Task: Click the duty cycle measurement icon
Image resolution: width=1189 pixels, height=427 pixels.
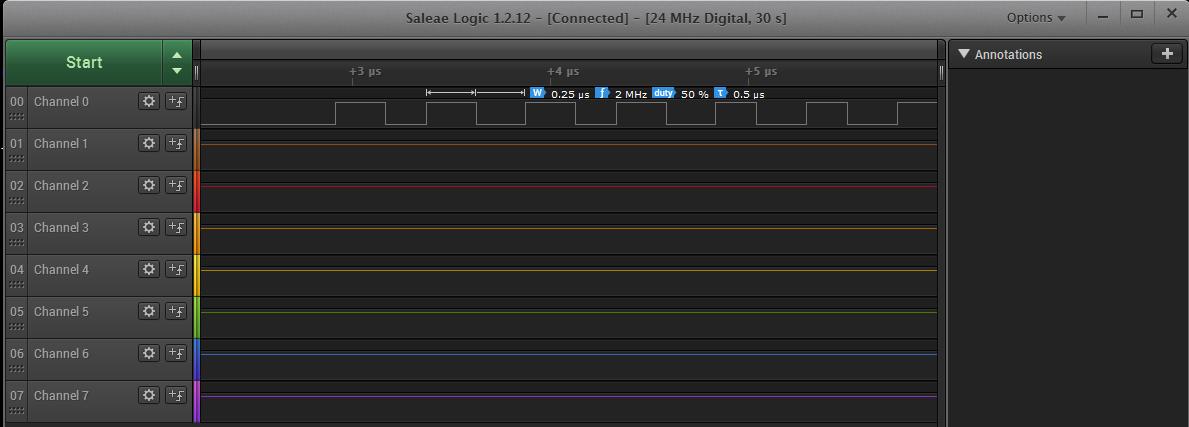Action: pos(664,93)
